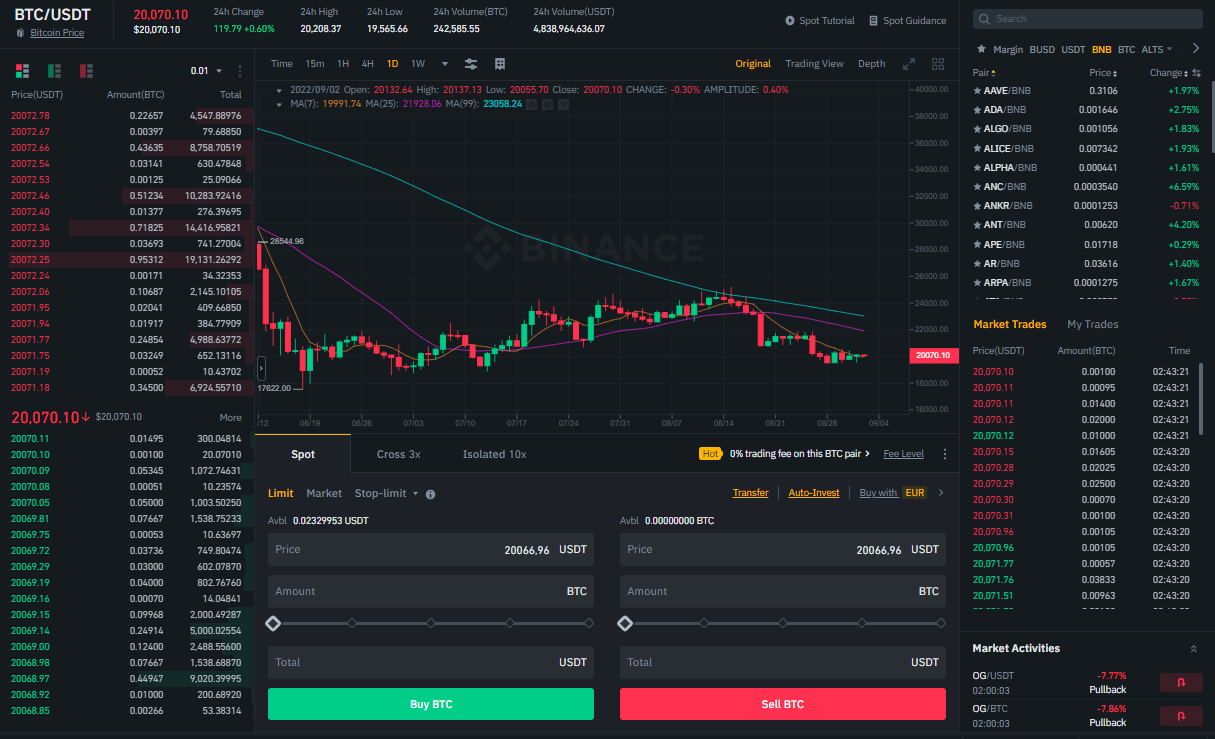
Task: Open chart layout grid icon next to indicators
Action: point(500,63)
